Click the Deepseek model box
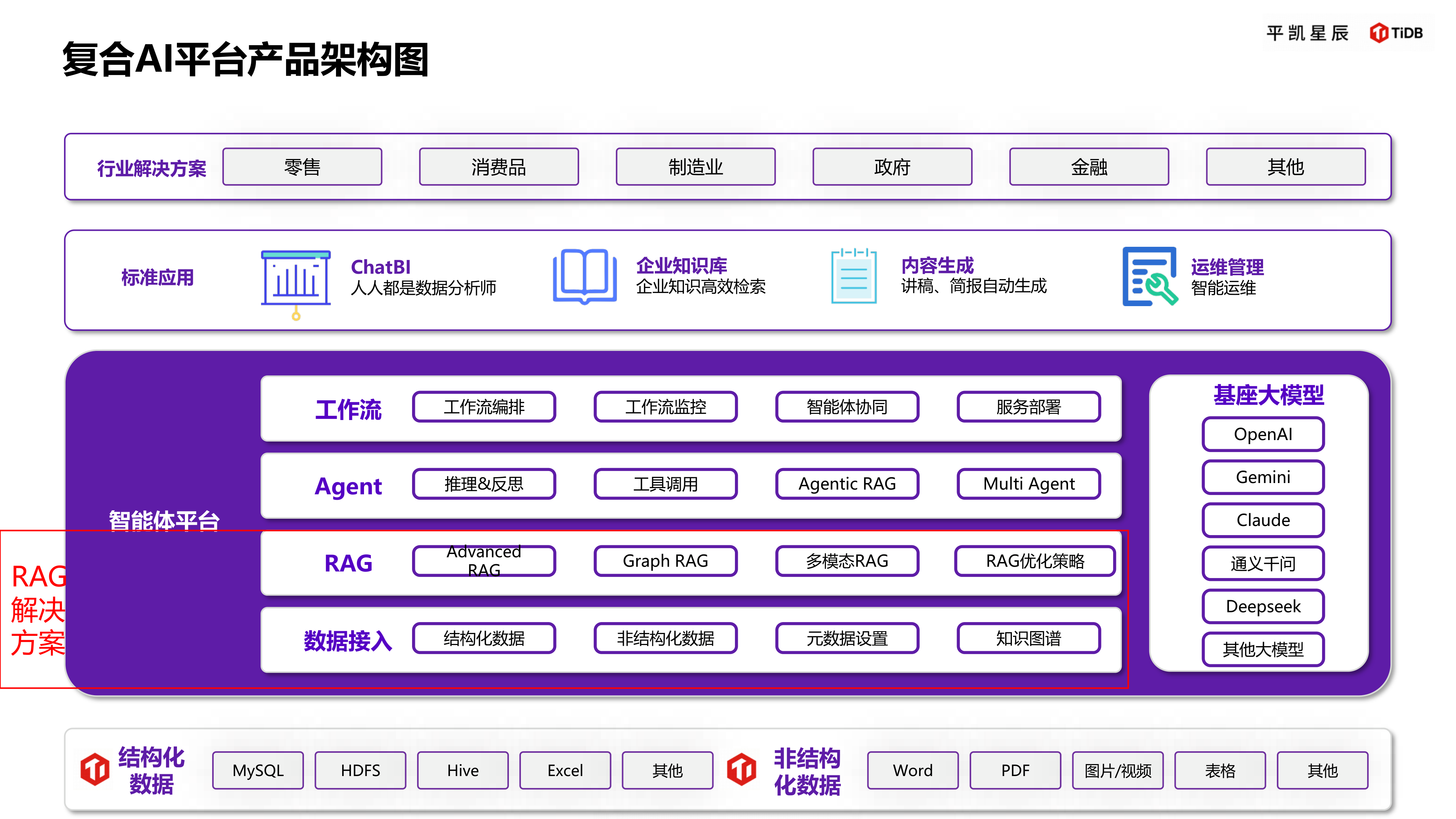This screenshot has height=819, width=1456. tap(1263, 606)
